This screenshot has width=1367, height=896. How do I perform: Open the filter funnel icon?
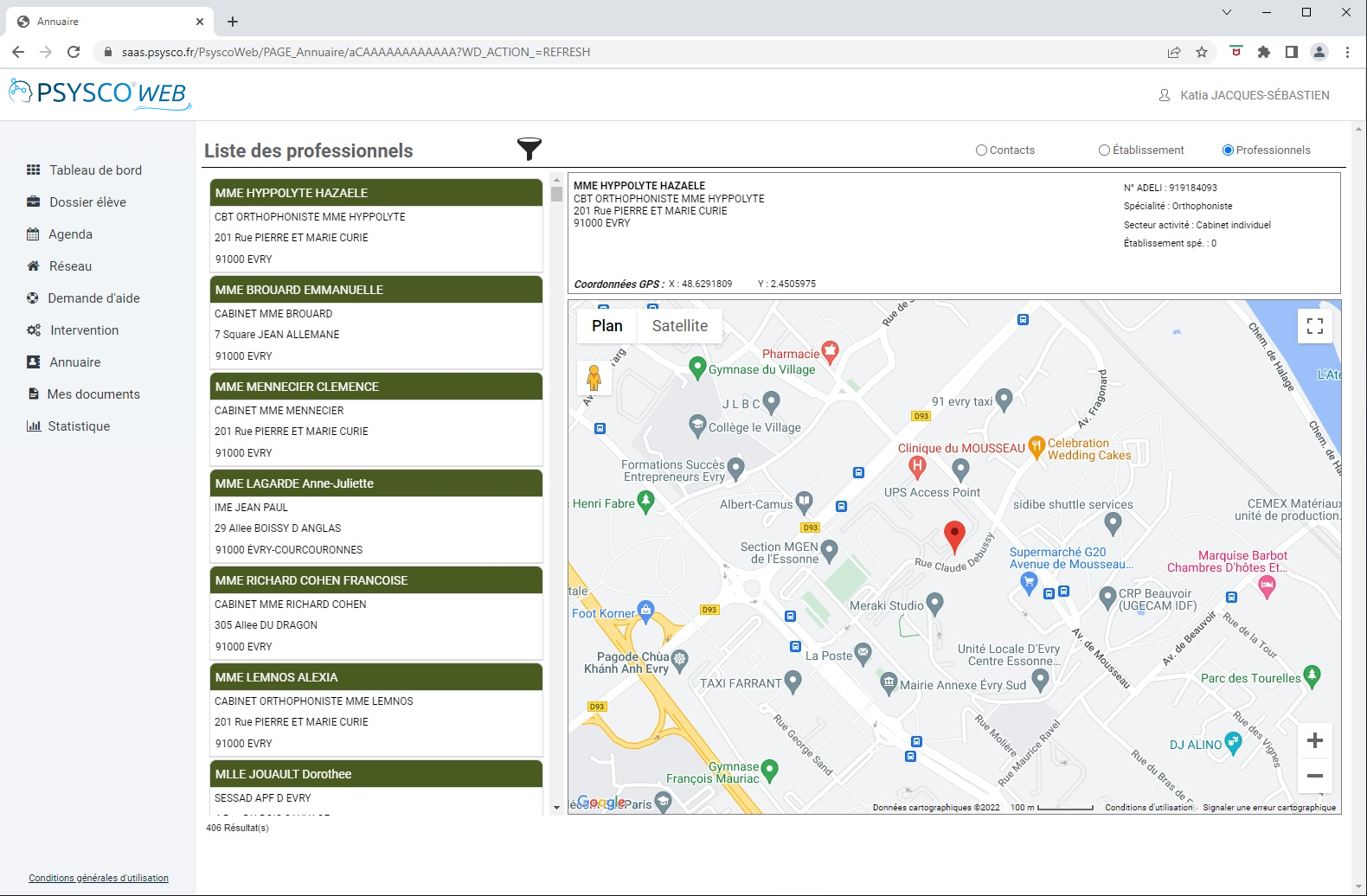click(x=529, y=149)
